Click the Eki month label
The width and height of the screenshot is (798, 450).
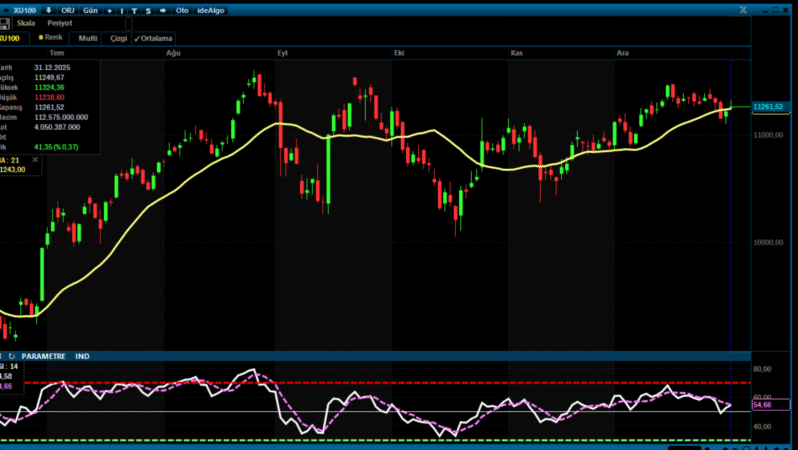399,53
